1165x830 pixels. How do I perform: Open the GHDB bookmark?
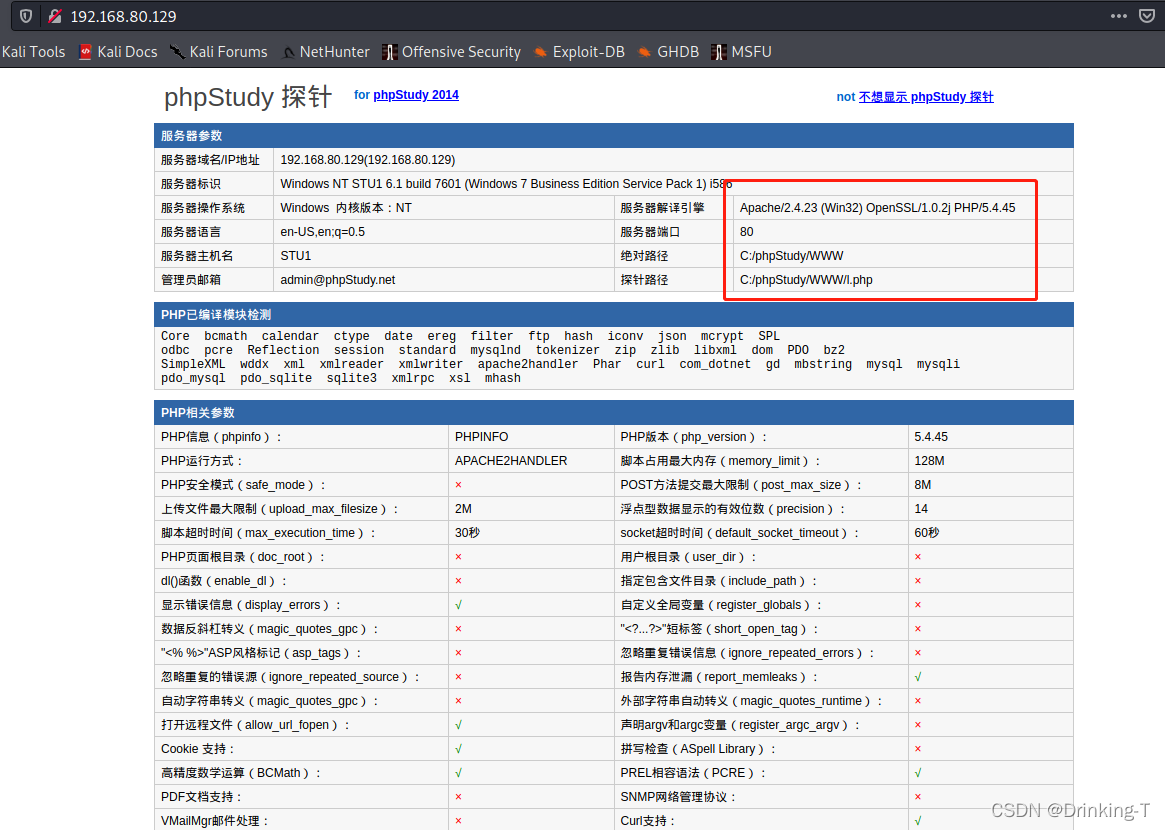pos(669,51)
